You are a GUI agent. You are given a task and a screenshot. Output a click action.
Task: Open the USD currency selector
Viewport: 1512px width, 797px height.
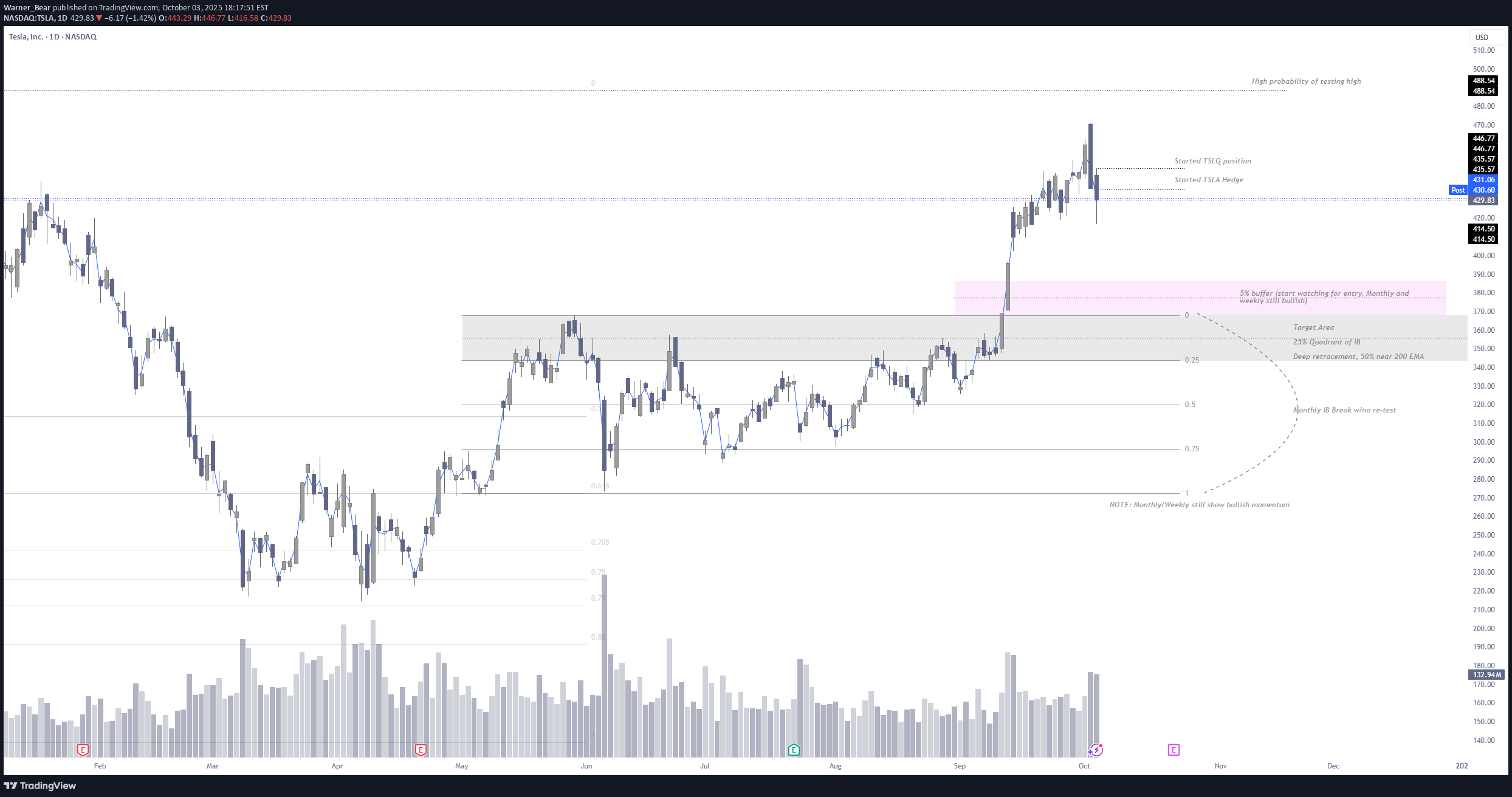coord(1482,37)
